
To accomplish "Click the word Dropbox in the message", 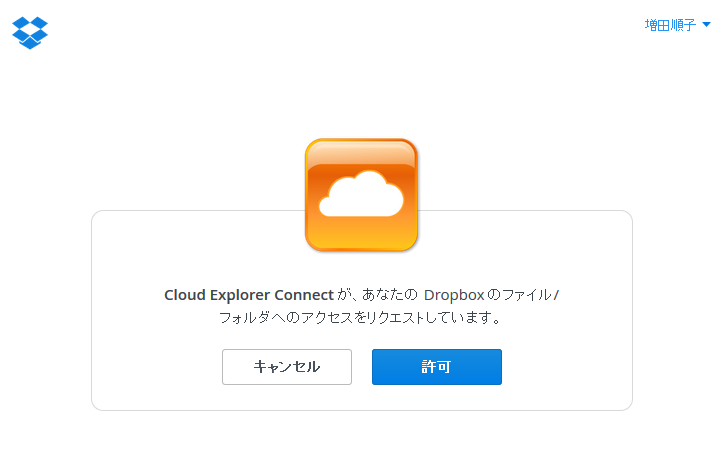I will [454, 295].
